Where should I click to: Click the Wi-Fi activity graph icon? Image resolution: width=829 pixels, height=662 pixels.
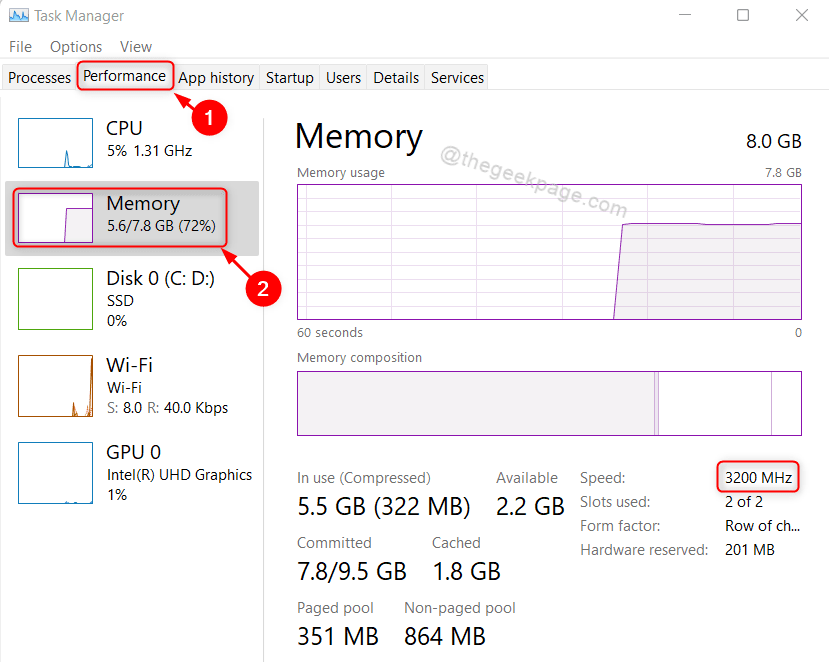click(x=55, y=386)
